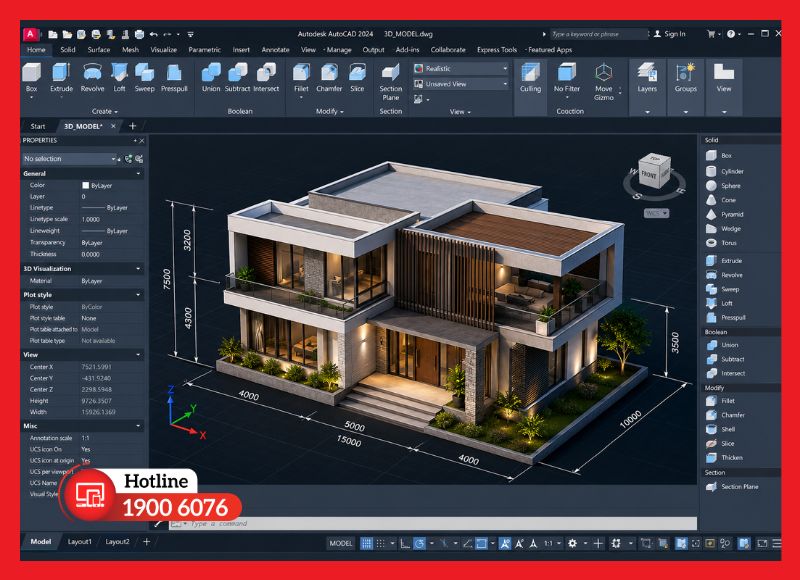Toggle grid display in status bar

(x=366, y=543)
